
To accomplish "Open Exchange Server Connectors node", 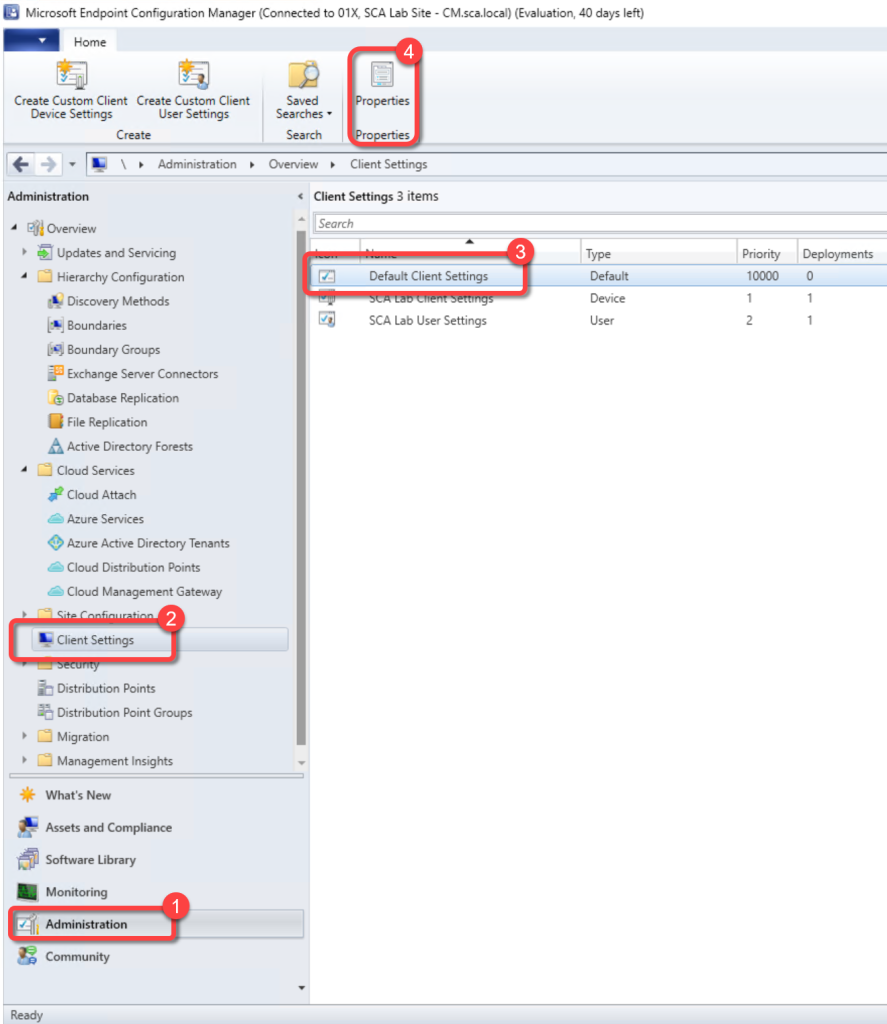I will pos(142,374).
